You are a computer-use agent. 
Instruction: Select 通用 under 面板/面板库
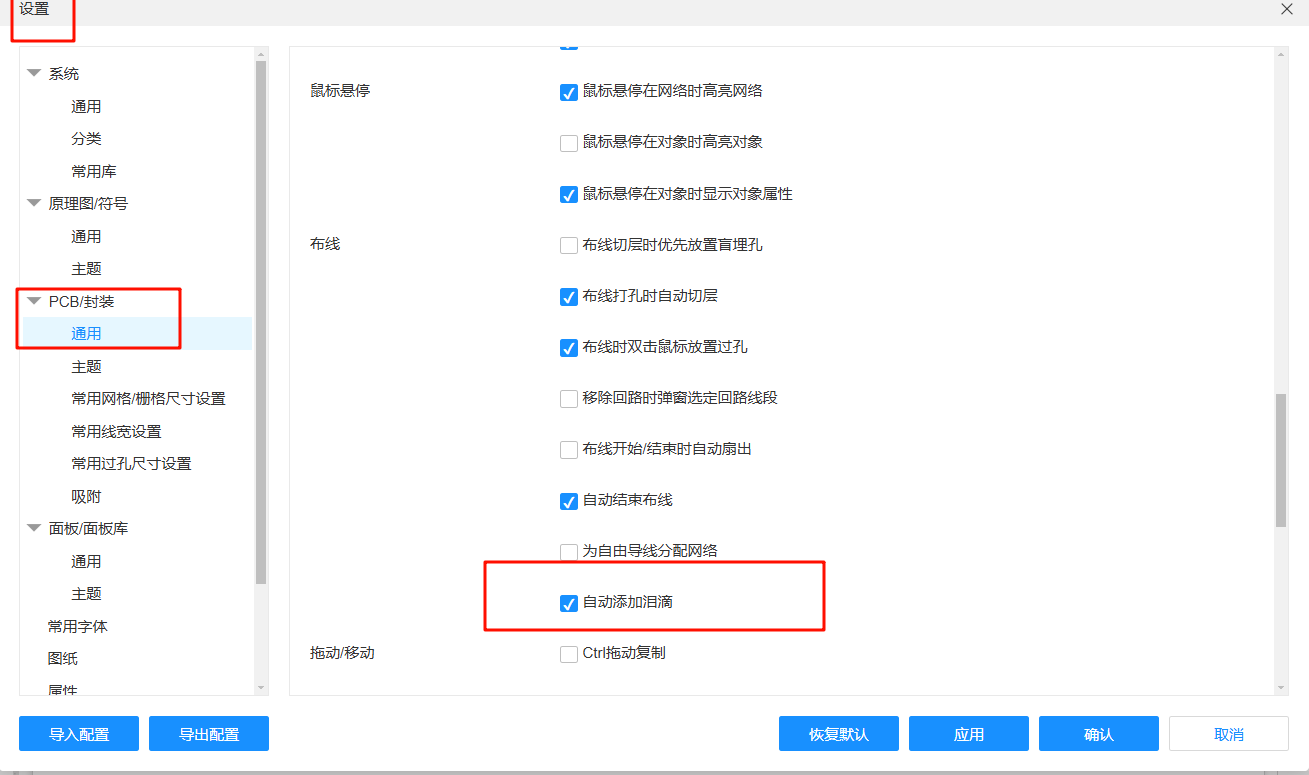(86, 561)
